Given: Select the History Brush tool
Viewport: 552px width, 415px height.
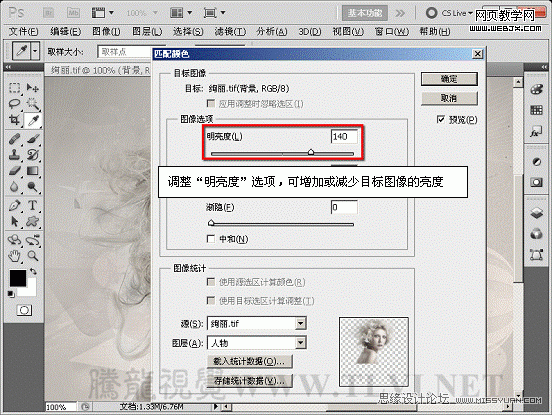Looking at the screenshot, I should point(33,155).
